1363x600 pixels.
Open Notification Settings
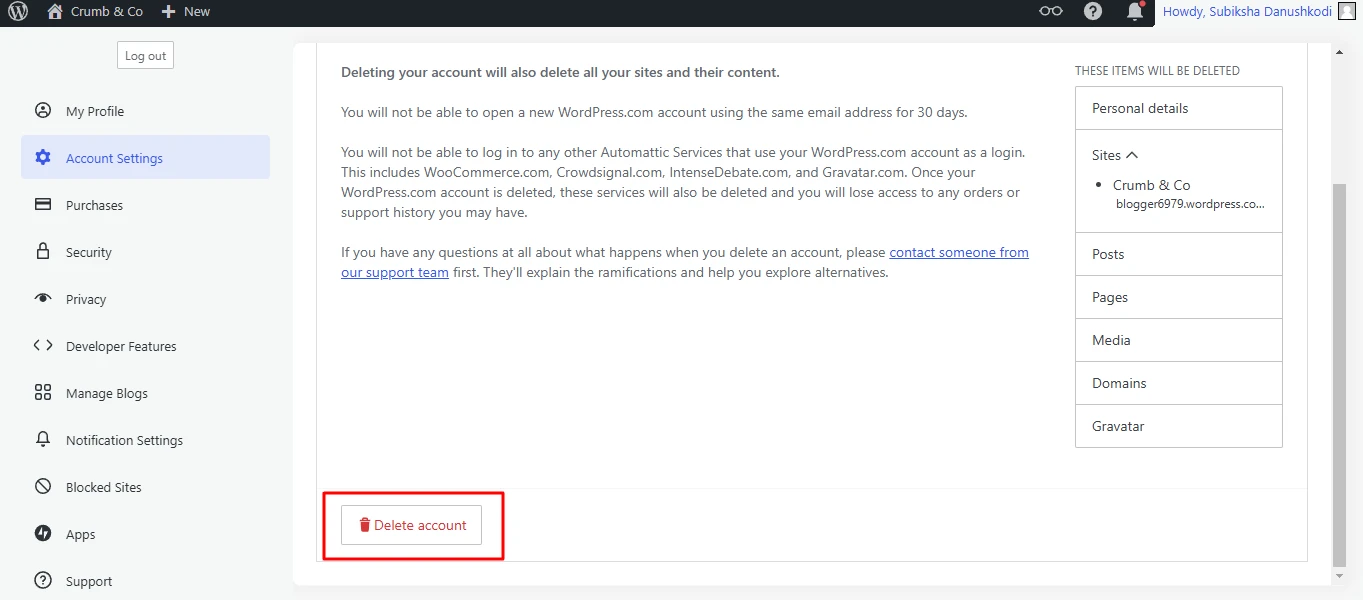[124, 440]
